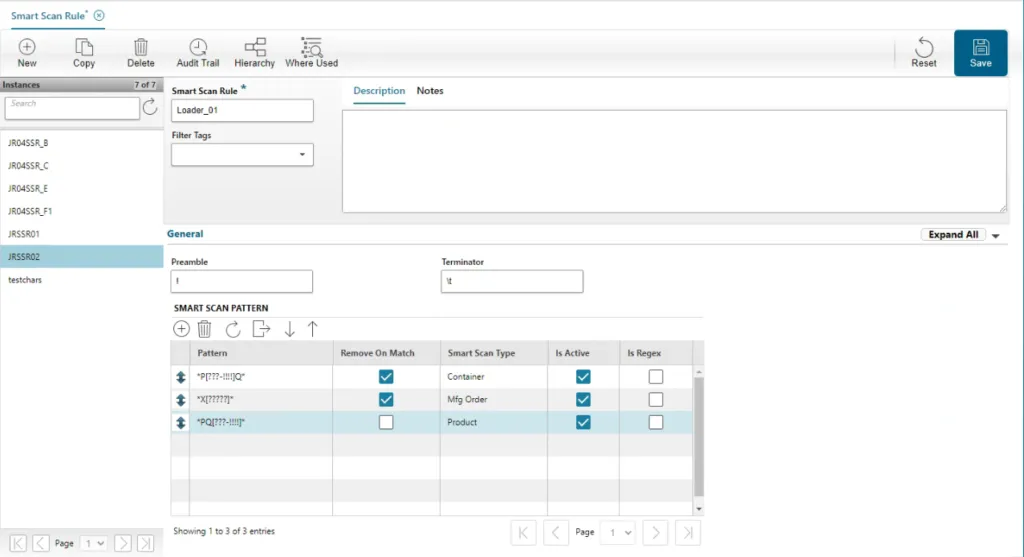The image size is (1024, 557).
Task: Click the Preamble input field
Action: point(242,281)
